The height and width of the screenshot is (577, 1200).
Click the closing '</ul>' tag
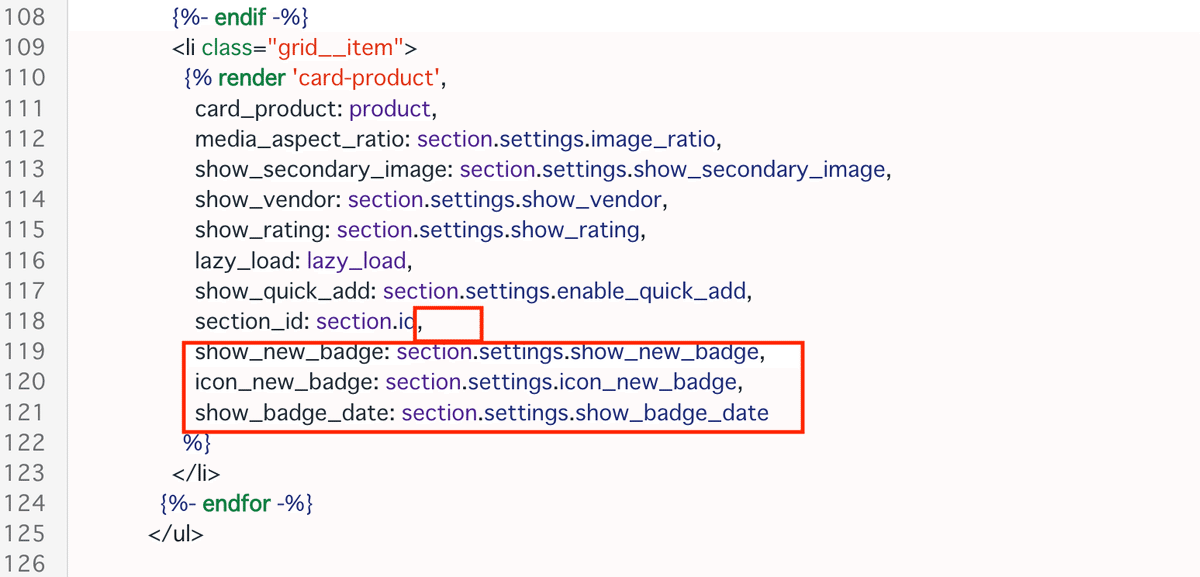pyautogui.click(x=176, y=534)
